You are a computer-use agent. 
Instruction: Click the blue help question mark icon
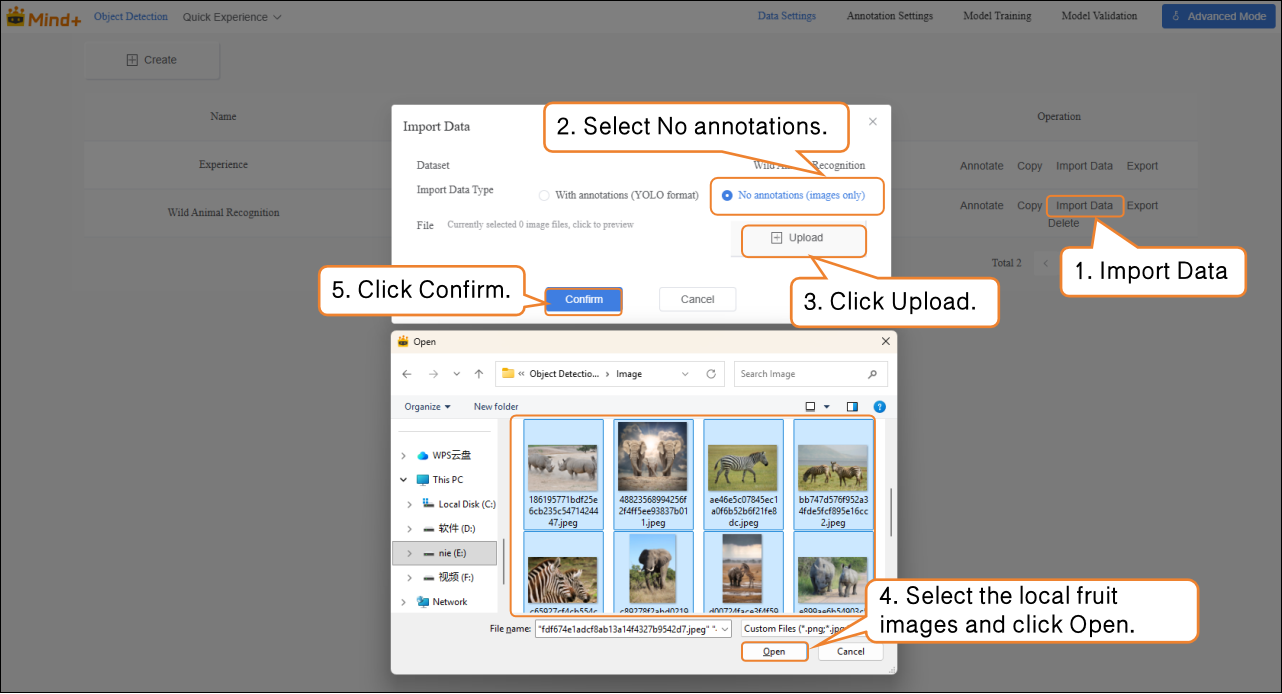click(879, 407)
